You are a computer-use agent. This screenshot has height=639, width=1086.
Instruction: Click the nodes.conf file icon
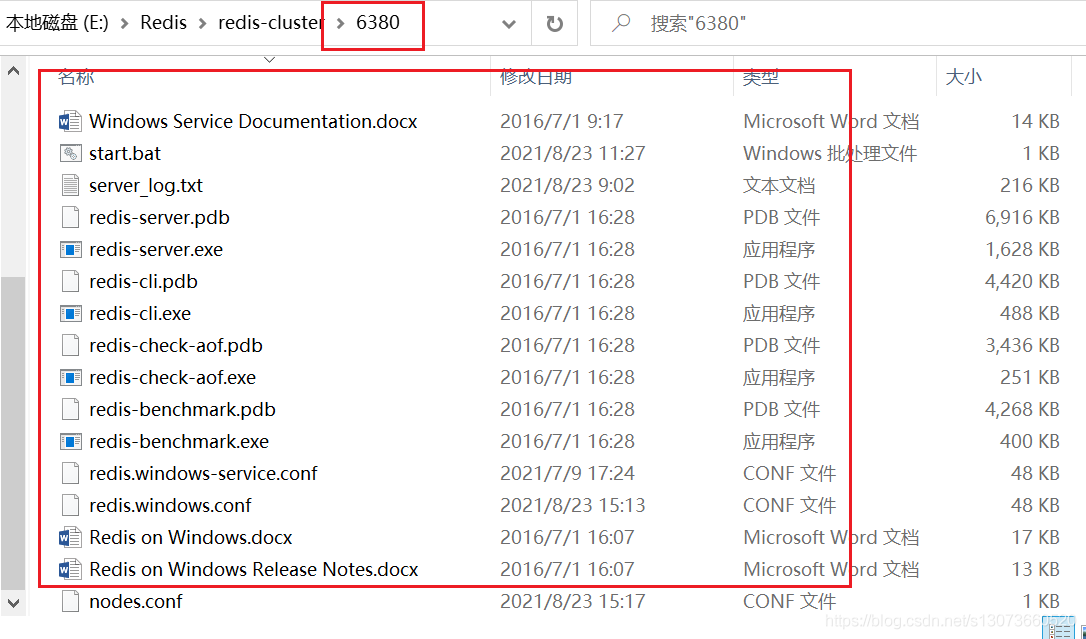pyautogui.click(x=69, y=601)
